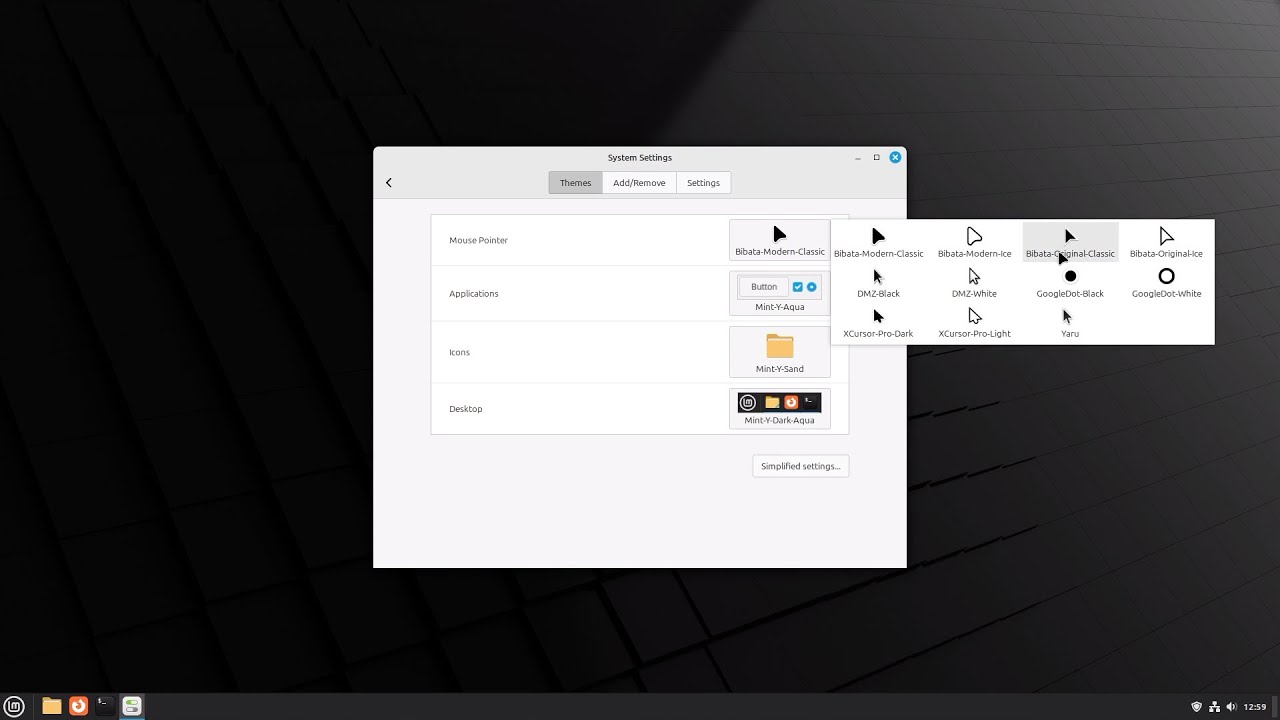Launch Firefox from the taskbar

(x=78, y=706)
